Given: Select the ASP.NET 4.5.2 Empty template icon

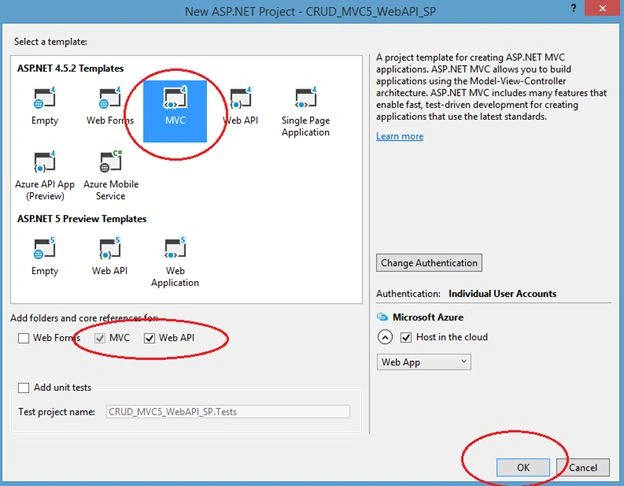Looking at the screenshot, I should pos(44,98).
